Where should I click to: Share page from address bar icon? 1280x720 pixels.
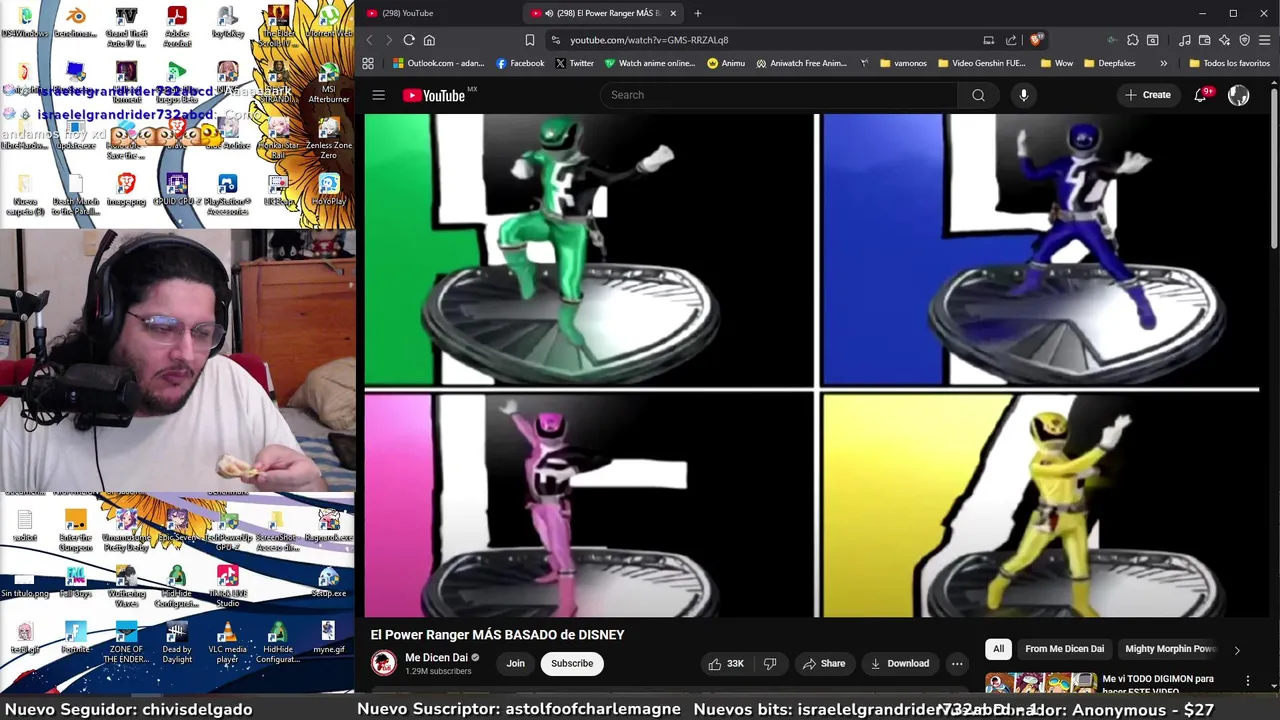tap(1011, 40)
